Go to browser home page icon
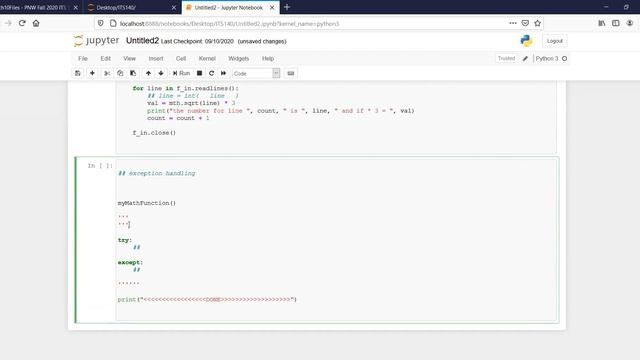The height and width of the screenshot is (360, 640). (x=36, y=23)
